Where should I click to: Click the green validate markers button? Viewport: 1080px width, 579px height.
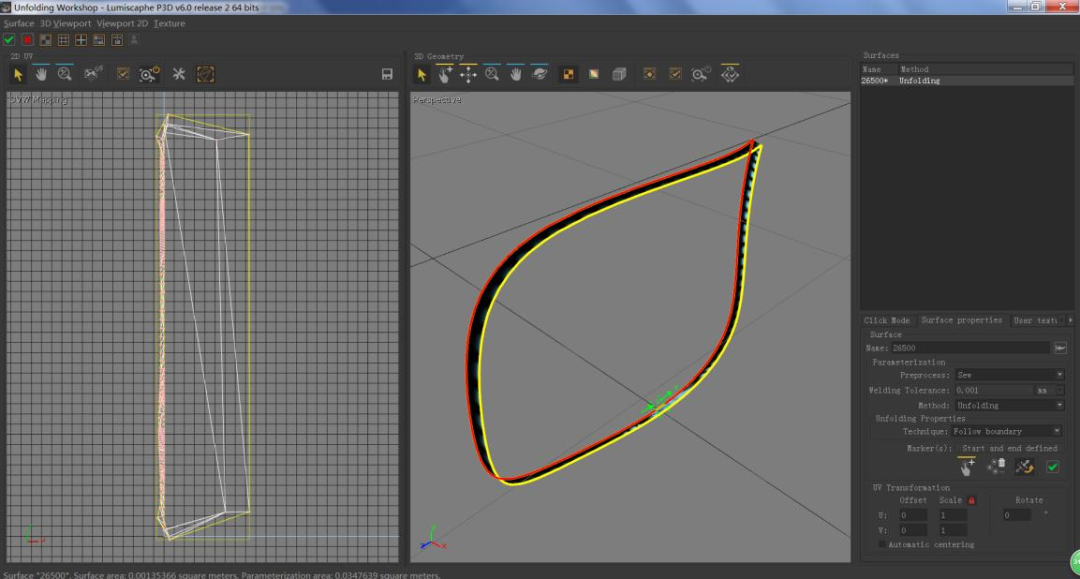(x=1052, y=467)
